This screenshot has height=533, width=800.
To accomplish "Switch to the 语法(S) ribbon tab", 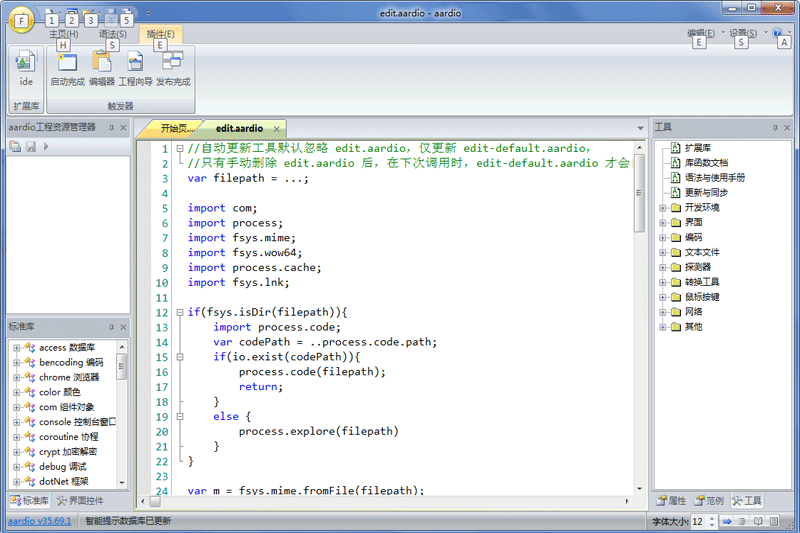I will (x=113, y=34).
